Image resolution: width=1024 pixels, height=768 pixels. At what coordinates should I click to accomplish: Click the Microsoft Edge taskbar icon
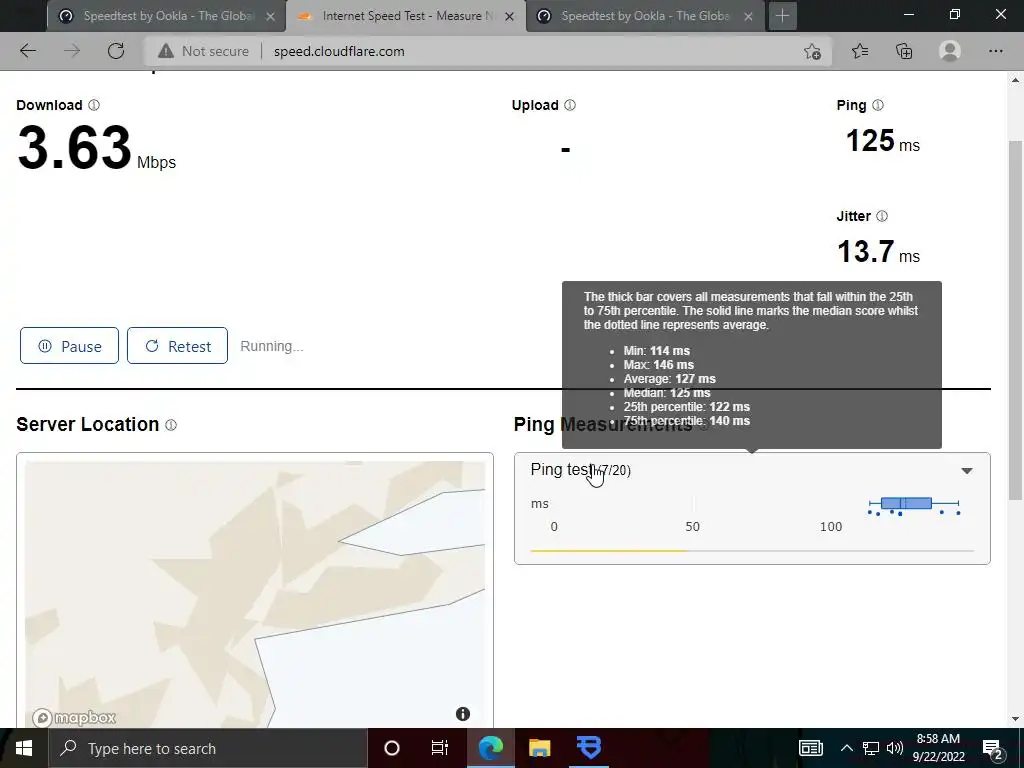click(x=490, y=748)
